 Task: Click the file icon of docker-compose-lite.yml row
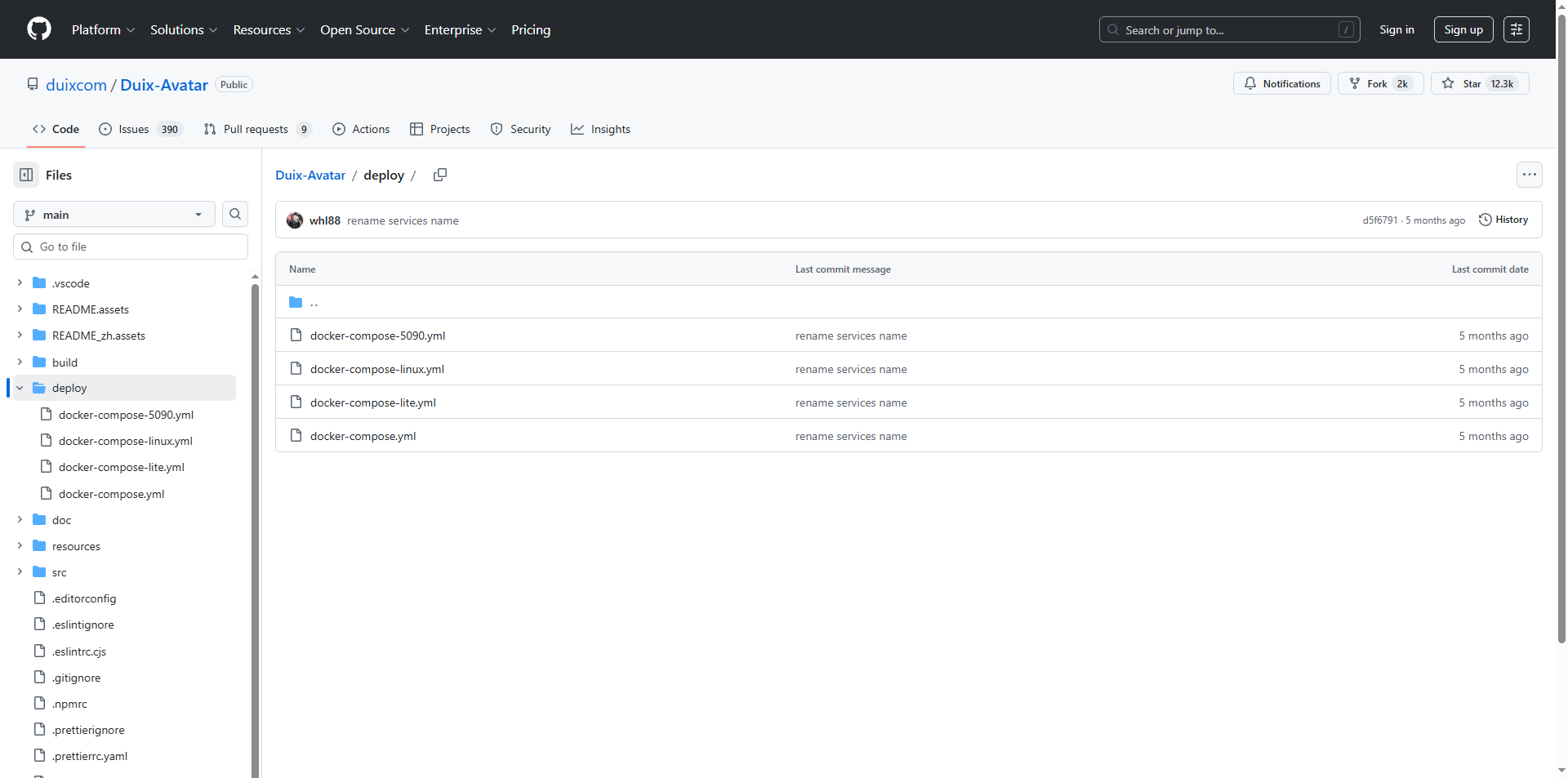click(x=296, y=402)
